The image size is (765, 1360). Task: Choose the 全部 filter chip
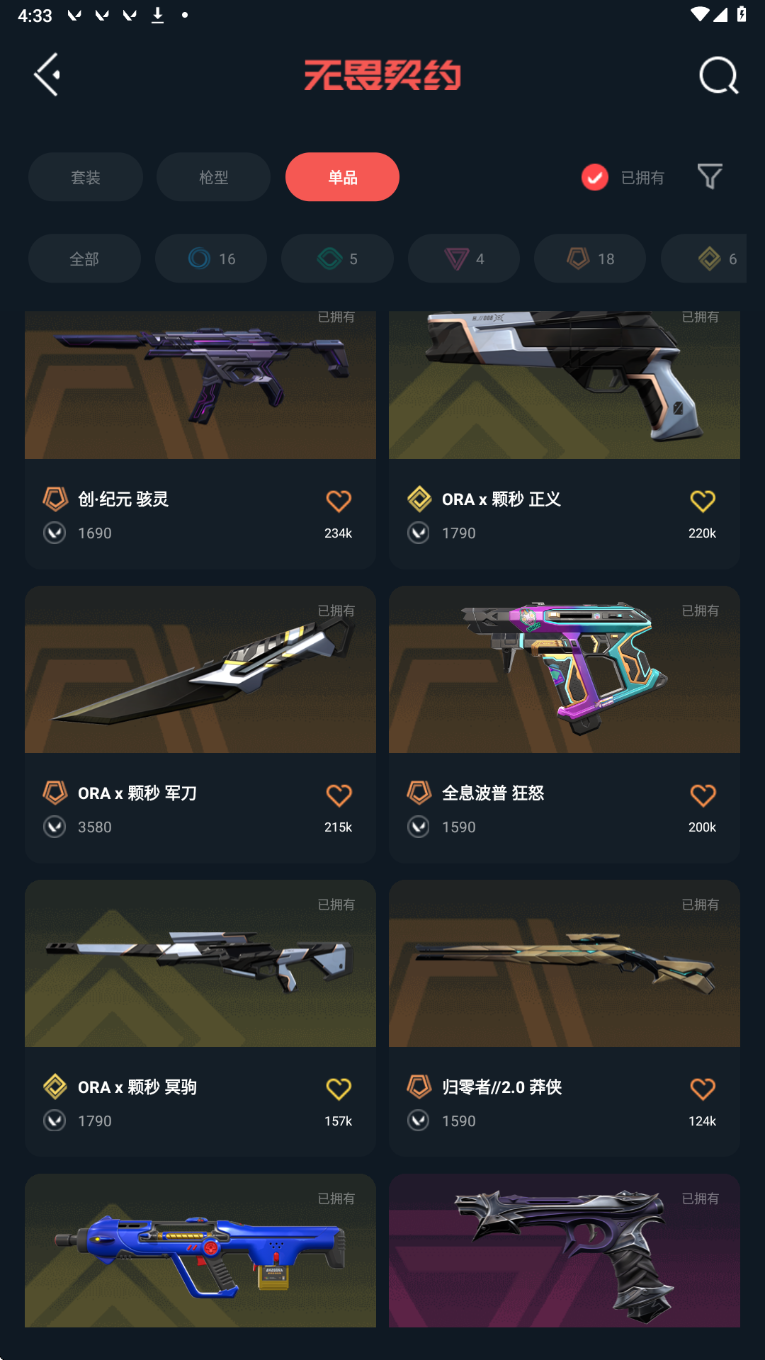[84, 259]
